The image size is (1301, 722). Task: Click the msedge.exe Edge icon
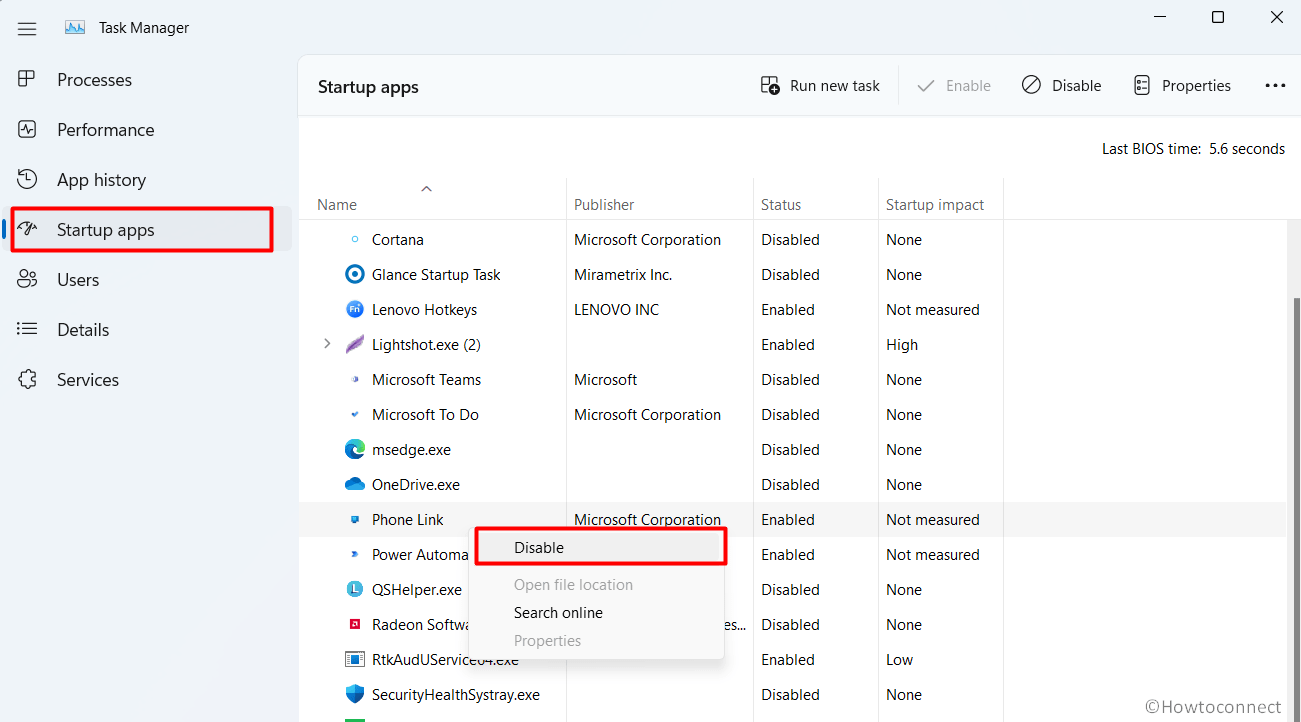[355, 450]
